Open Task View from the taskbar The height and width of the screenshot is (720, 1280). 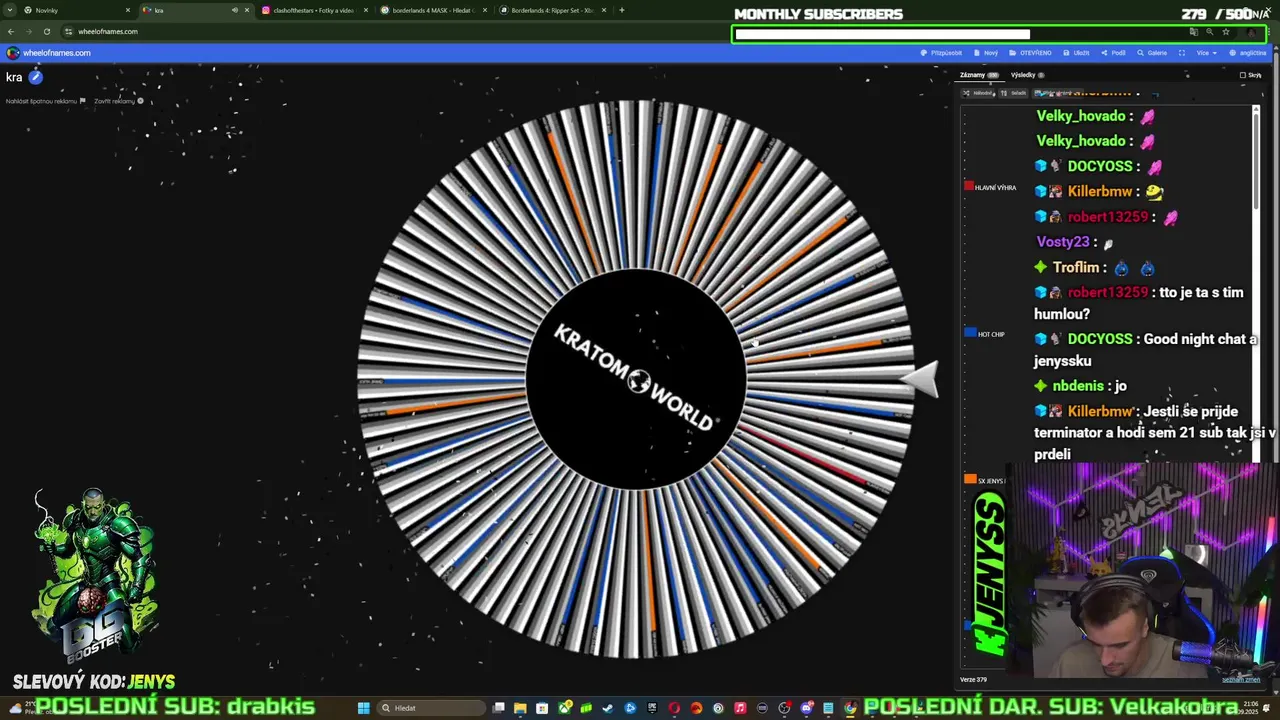(498, 708)
